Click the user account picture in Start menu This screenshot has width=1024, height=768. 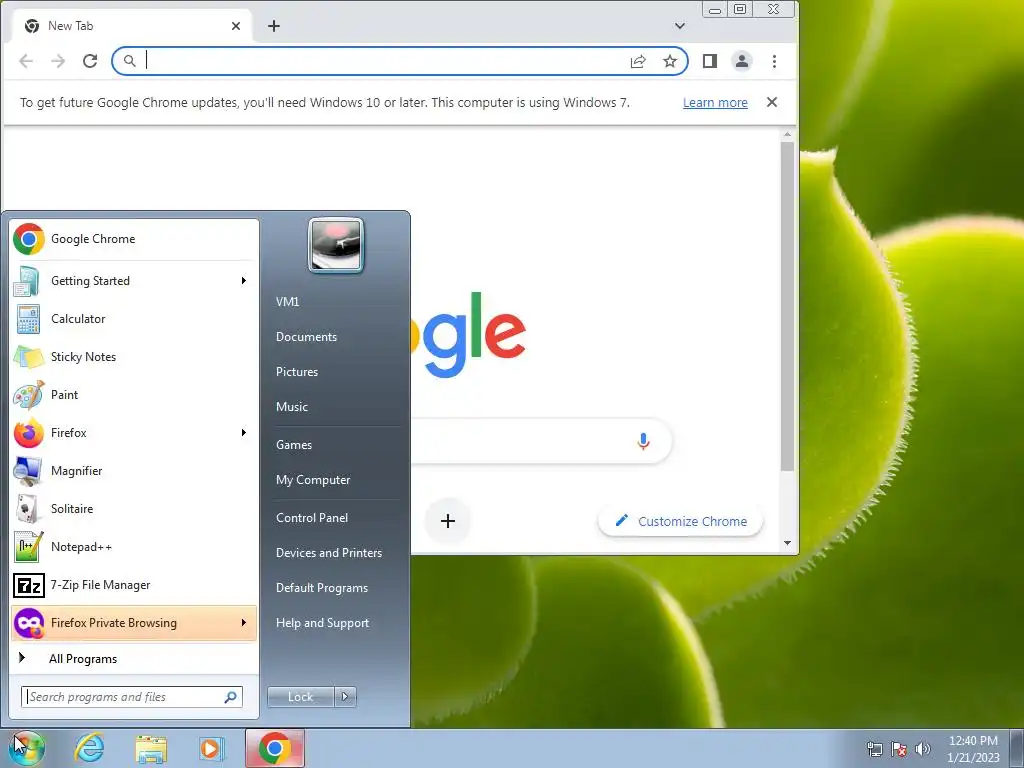[x=336, y=245]
